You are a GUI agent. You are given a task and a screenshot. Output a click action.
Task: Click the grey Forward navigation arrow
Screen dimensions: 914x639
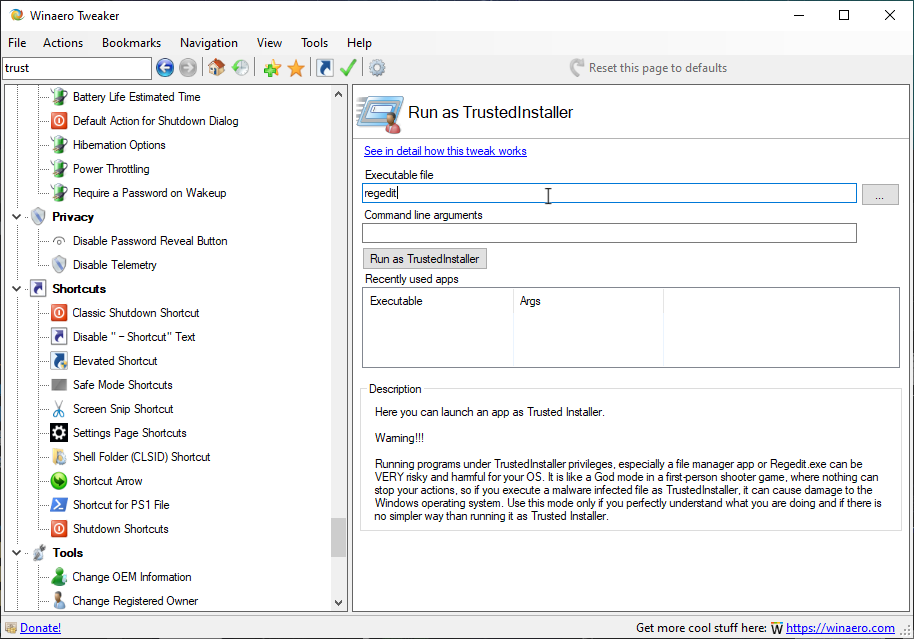point(188,68)
